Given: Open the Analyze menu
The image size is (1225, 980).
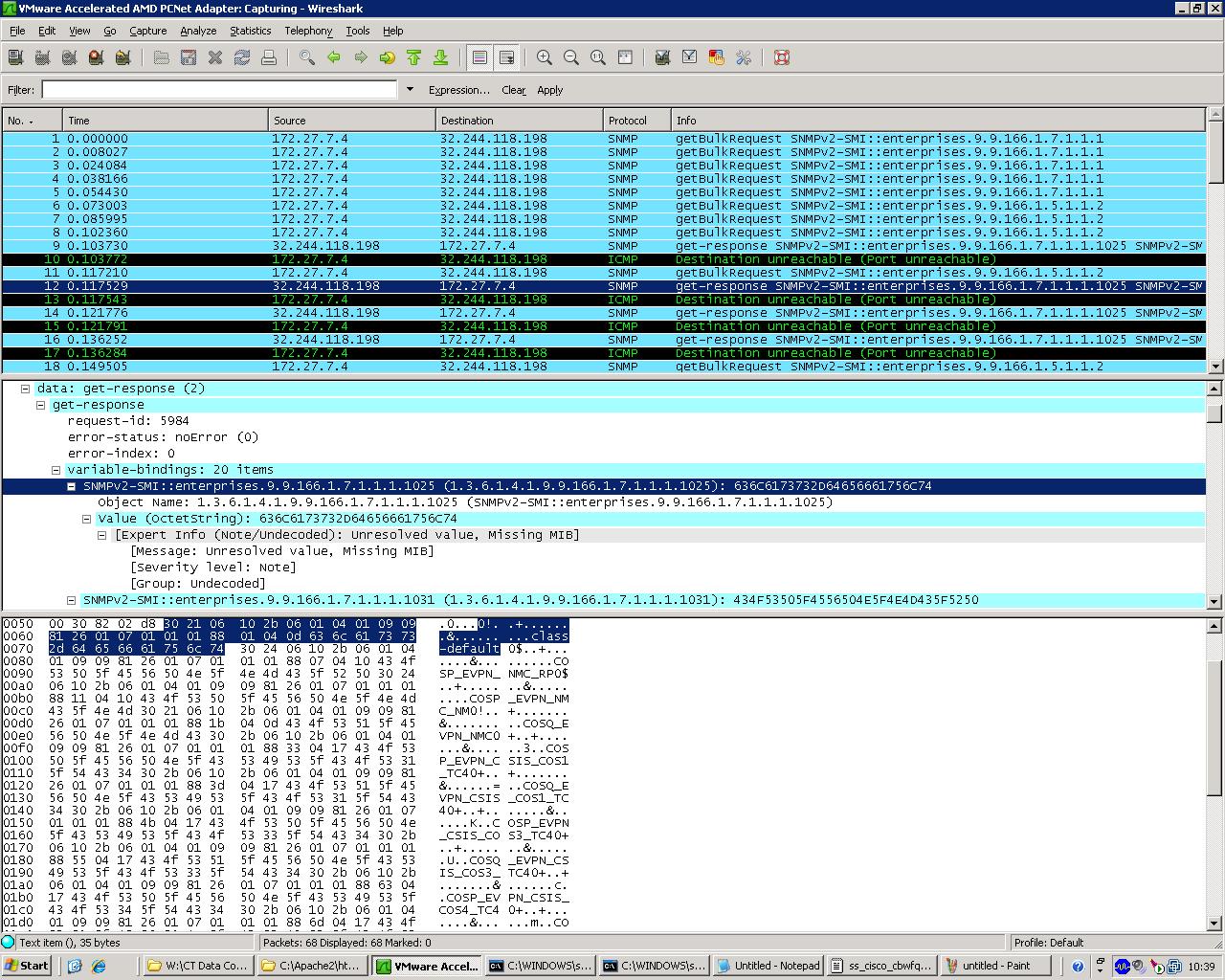Looking at the screenshot, I should pyautogui.click(x=198, y=31).
